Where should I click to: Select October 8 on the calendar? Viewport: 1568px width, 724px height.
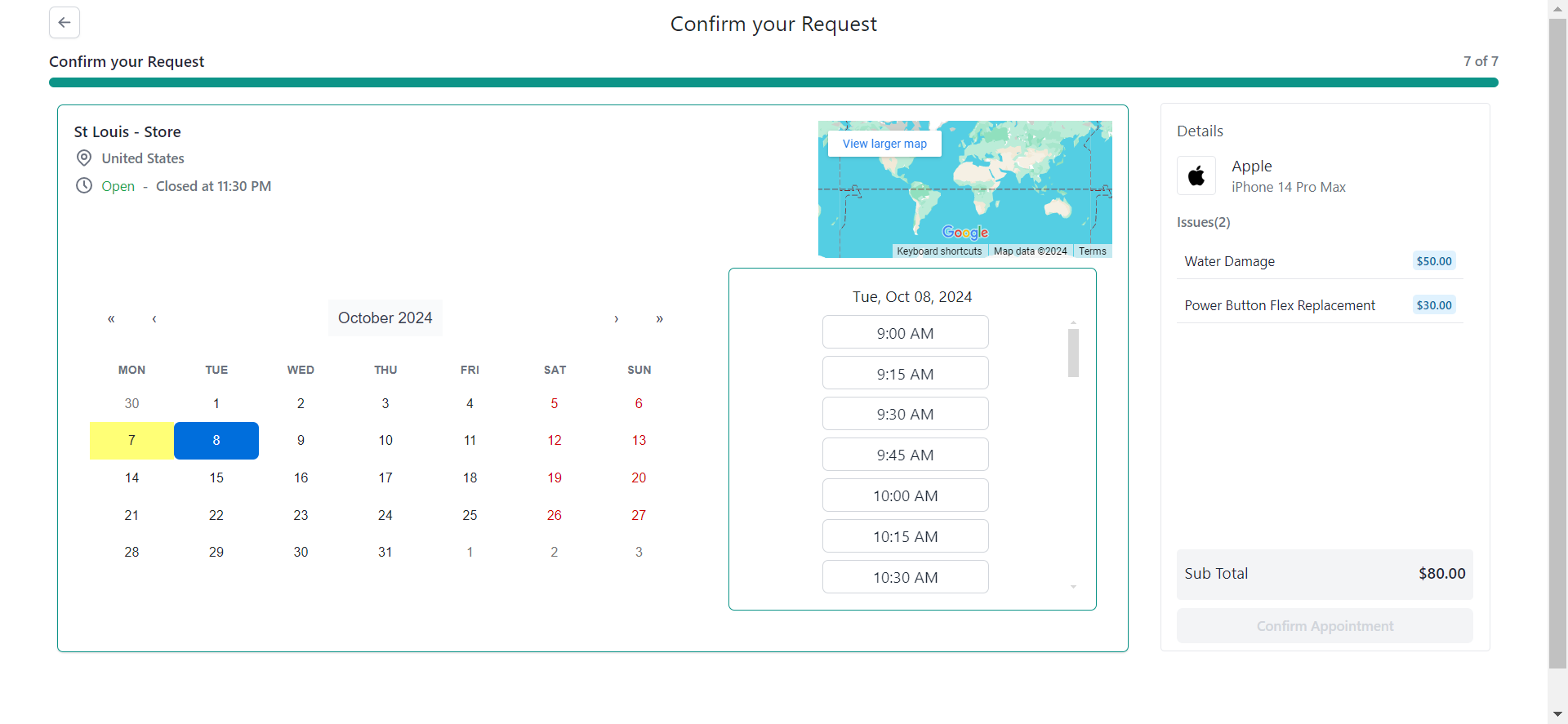click(216, 441)
